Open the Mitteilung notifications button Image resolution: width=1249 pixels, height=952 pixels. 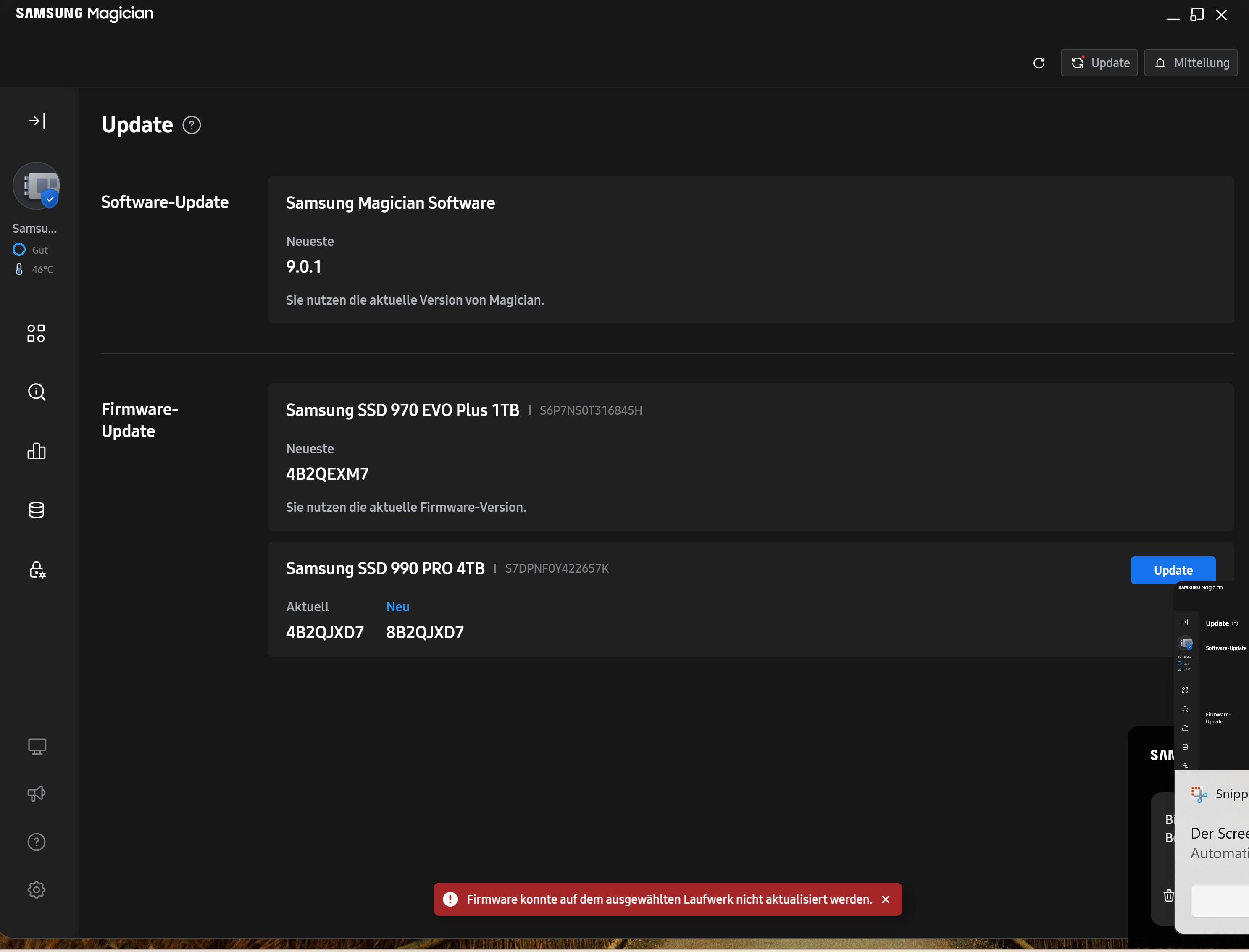(x=1191, y=63)
